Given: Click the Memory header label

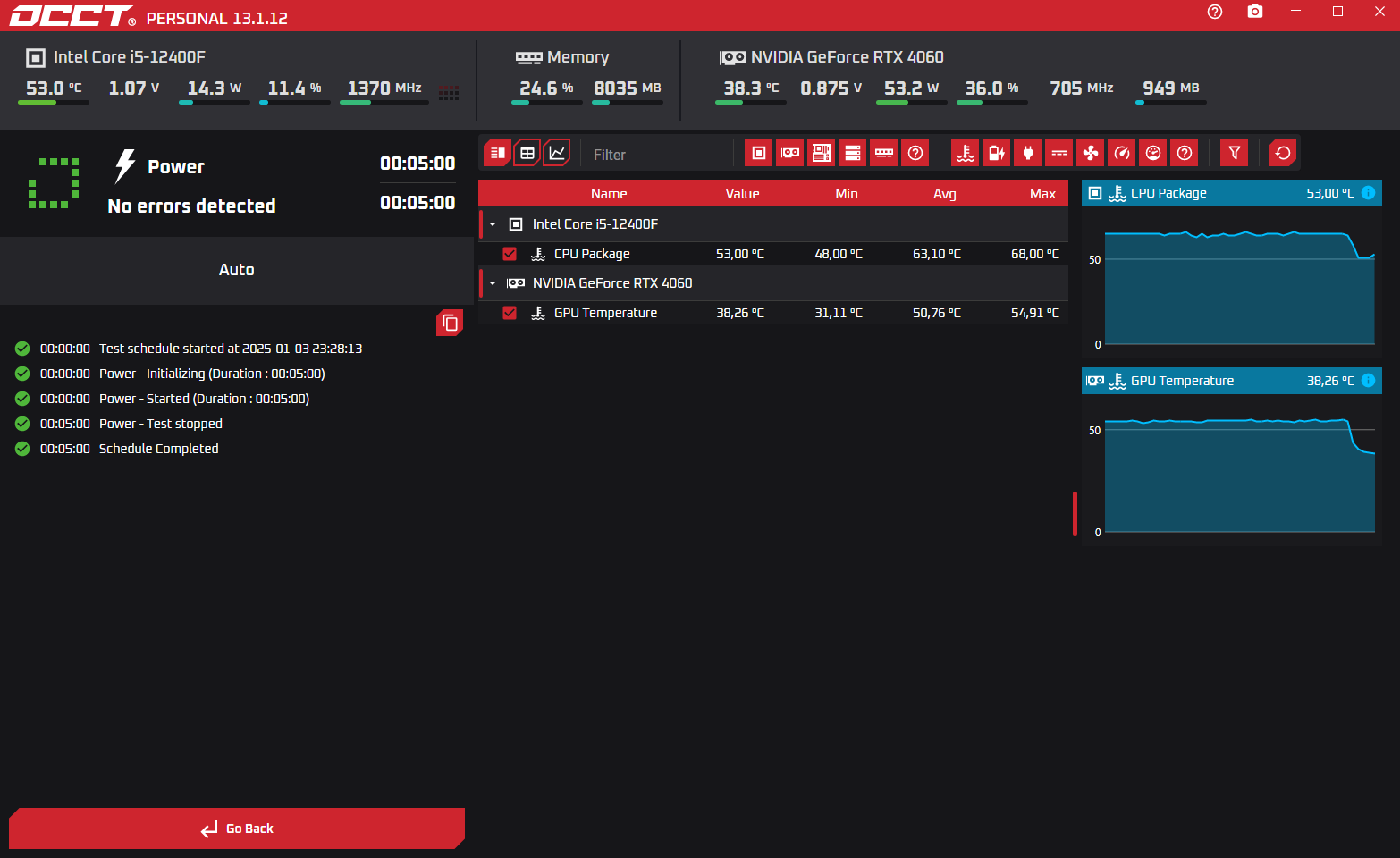Looking at the screenshot, I should tap(578, 57).
